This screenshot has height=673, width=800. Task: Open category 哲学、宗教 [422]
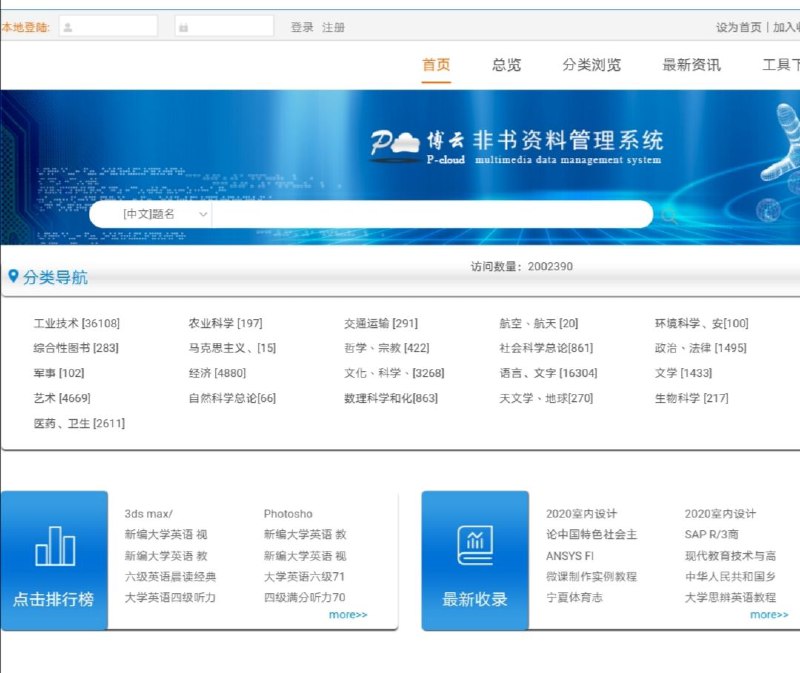tap(387, 348)
